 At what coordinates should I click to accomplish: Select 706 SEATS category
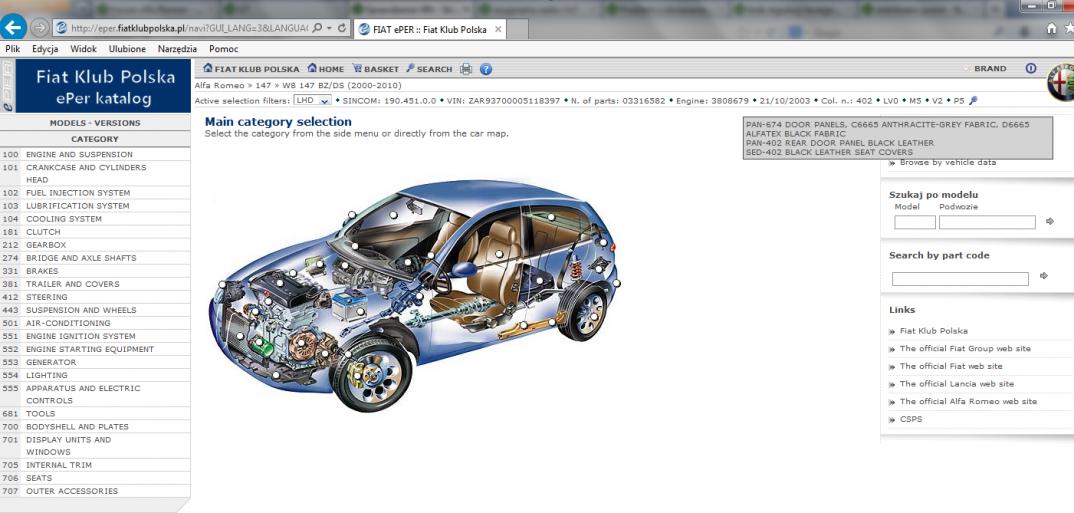[x=95, y=478]
